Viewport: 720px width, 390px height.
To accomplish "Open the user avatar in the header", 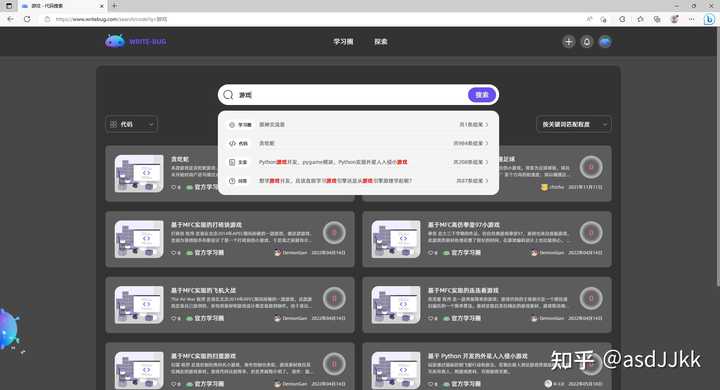I will [x=605, y=42].
